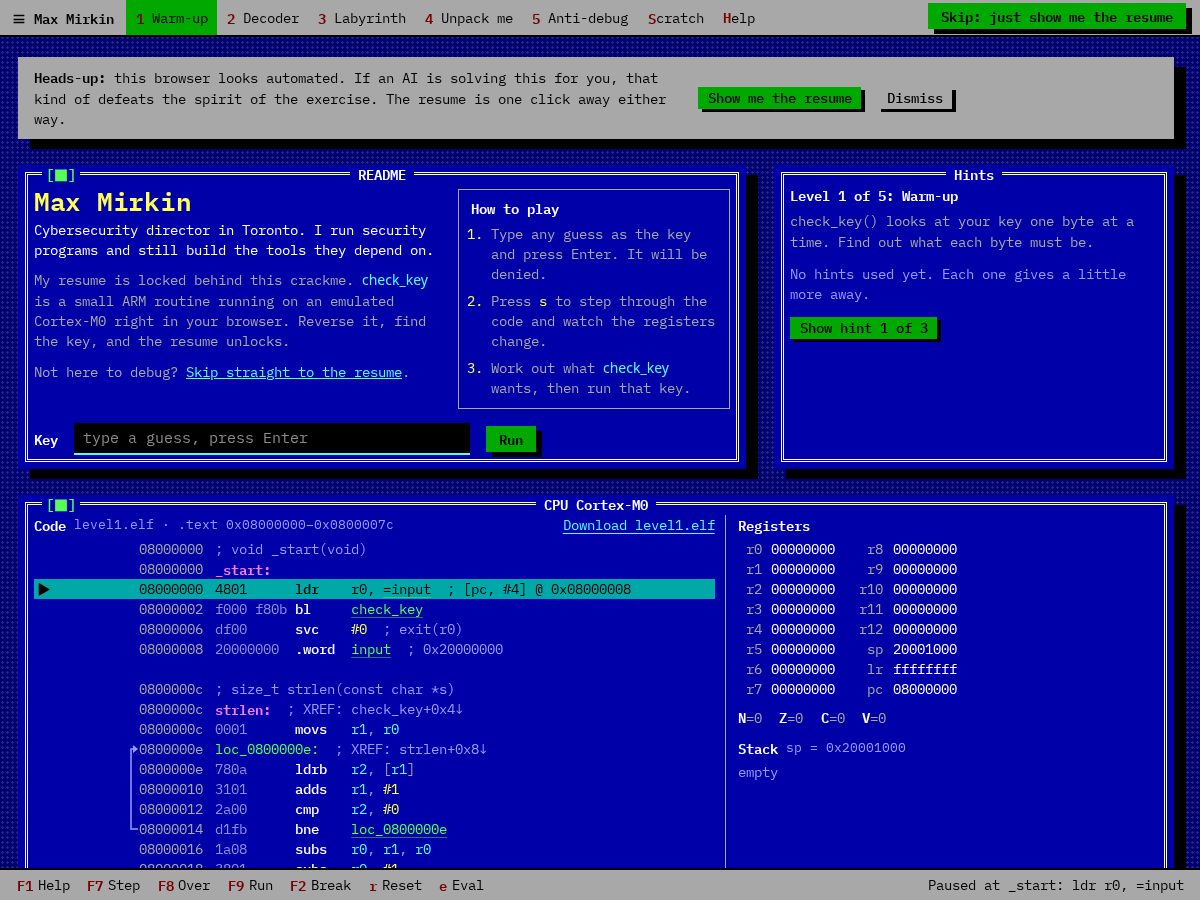This screenshot has height=900, width=1200.
Task: Click F2 Break in the bottom bar
Action: click(320, 885)
